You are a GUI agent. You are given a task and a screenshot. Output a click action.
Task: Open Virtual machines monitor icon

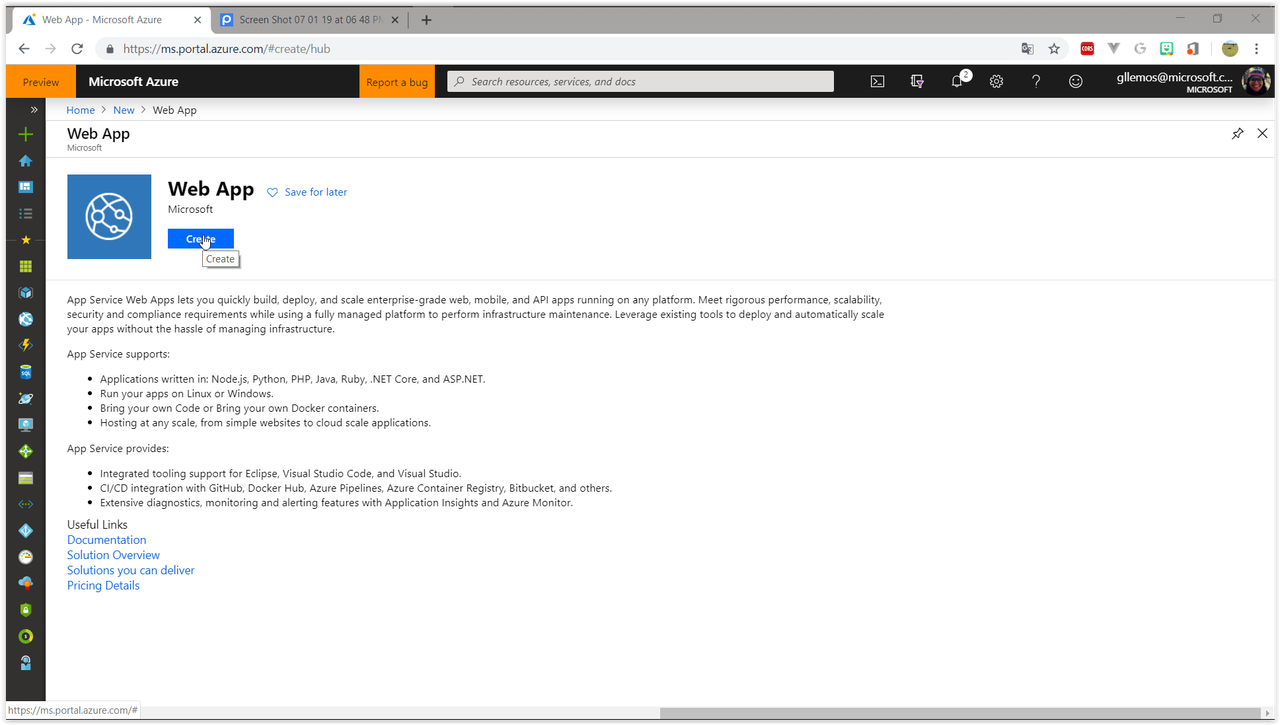coord(26,425)
